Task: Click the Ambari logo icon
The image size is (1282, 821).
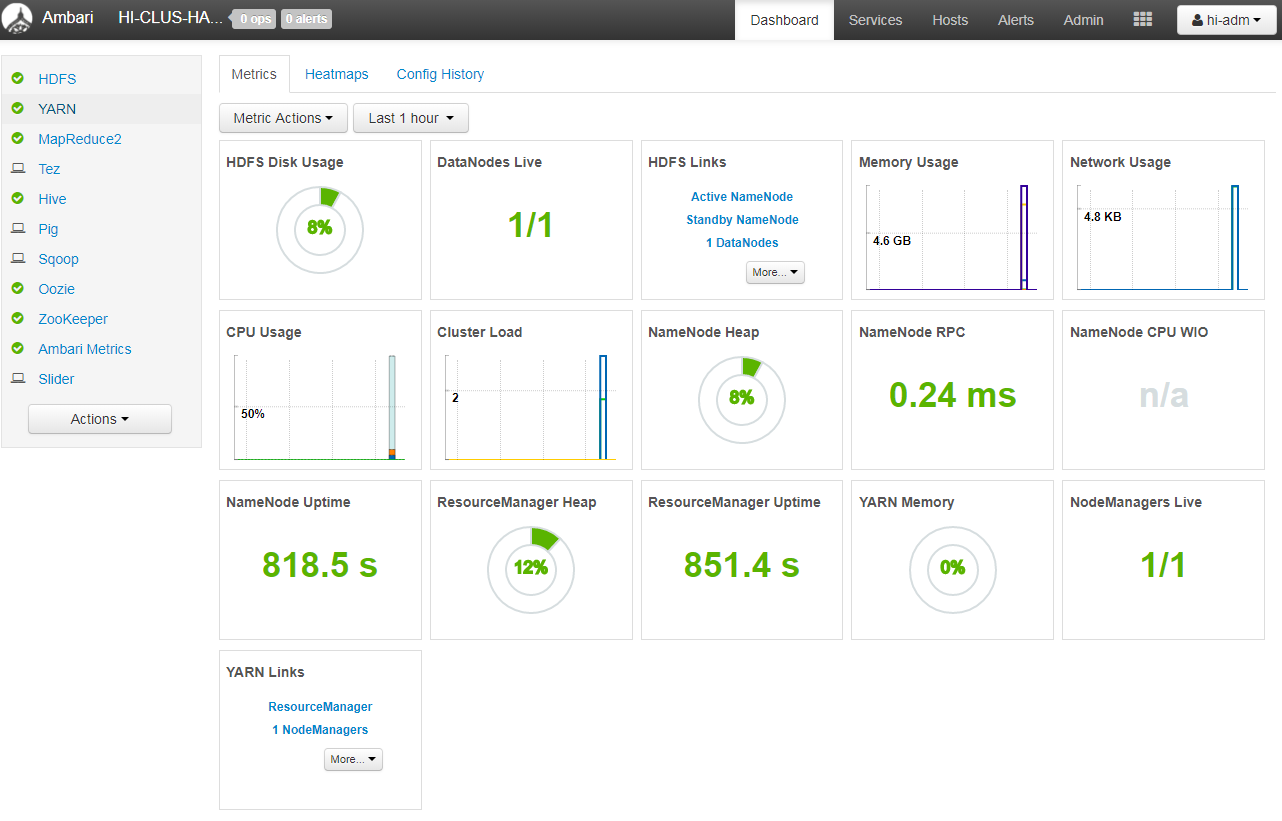Action: (x=17, y=19)
